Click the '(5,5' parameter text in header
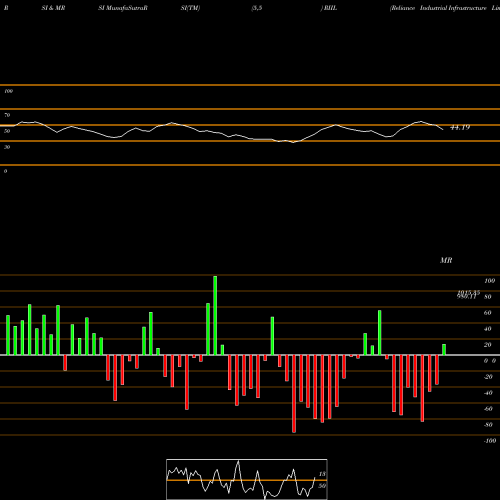Screen dimensions: 500x500 (257, 8)
